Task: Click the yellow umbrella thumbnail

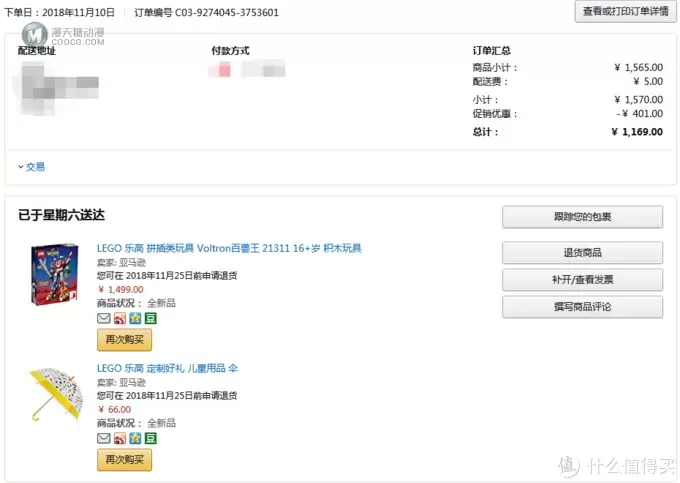Action: pyautogui.click(x=56, y=394)
